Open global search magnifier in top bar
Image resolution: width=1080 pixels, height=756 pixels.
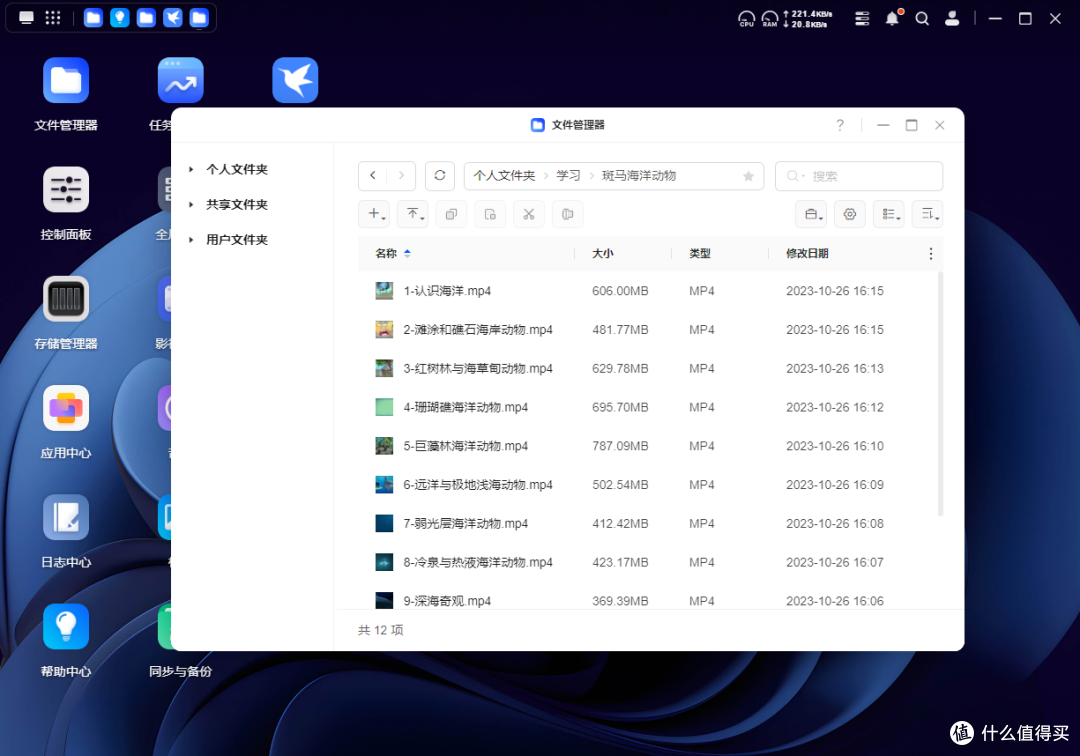(x=922, y=19)
